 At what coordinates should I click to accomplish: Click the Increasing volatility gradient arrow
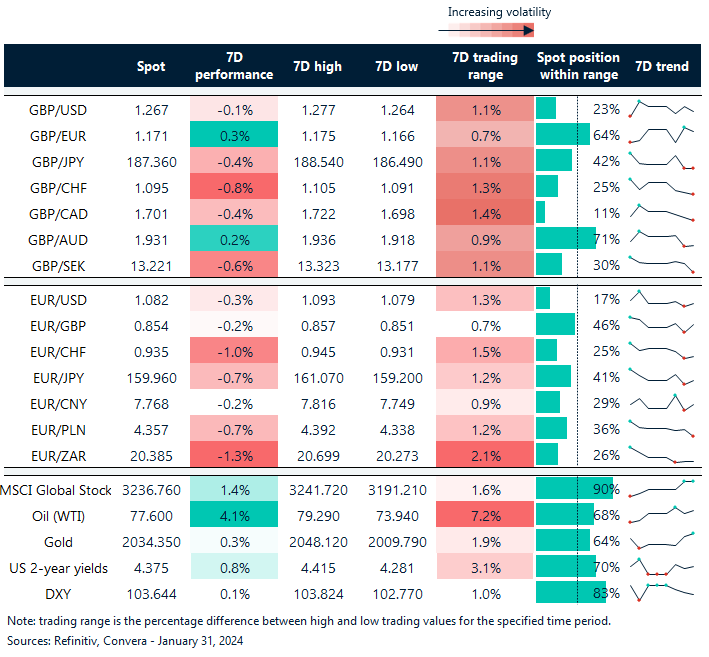coord(498,30)
